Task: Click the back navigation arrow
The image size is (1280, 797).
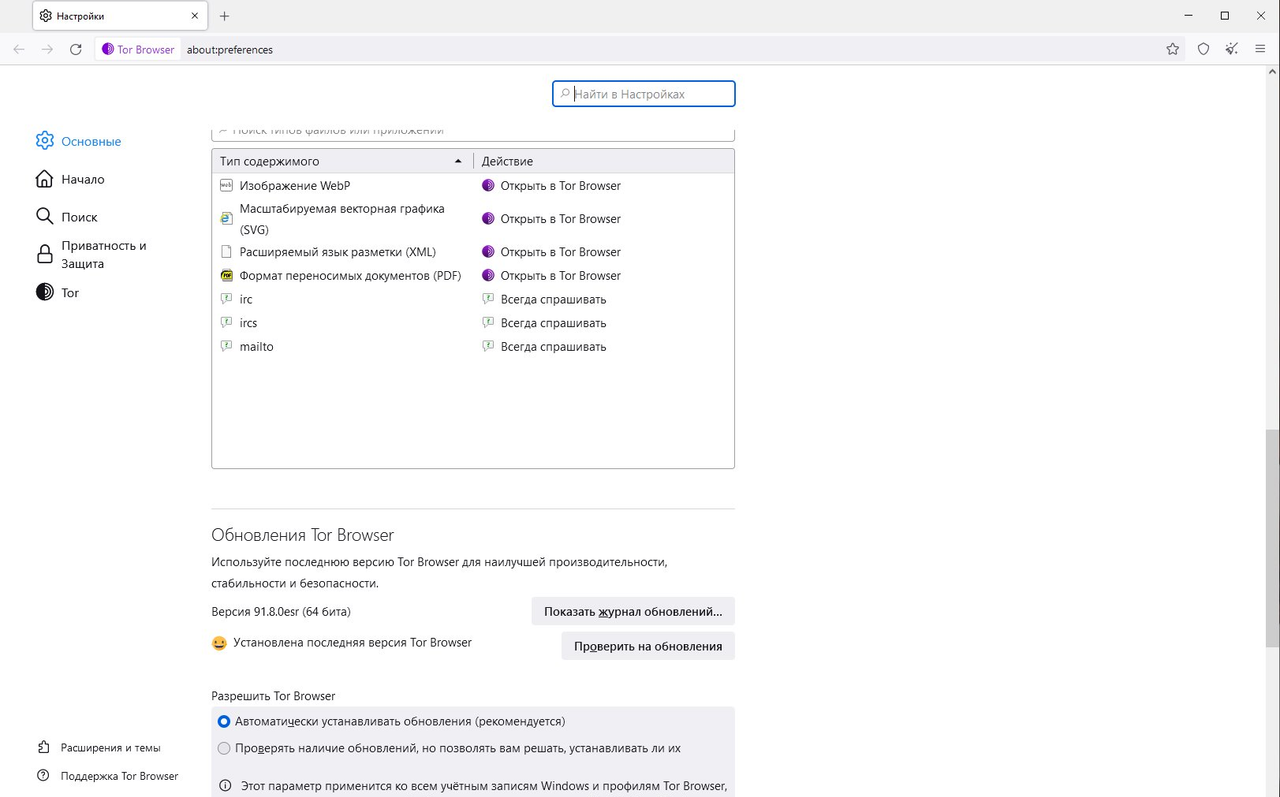Action: (x=19, y=49)
